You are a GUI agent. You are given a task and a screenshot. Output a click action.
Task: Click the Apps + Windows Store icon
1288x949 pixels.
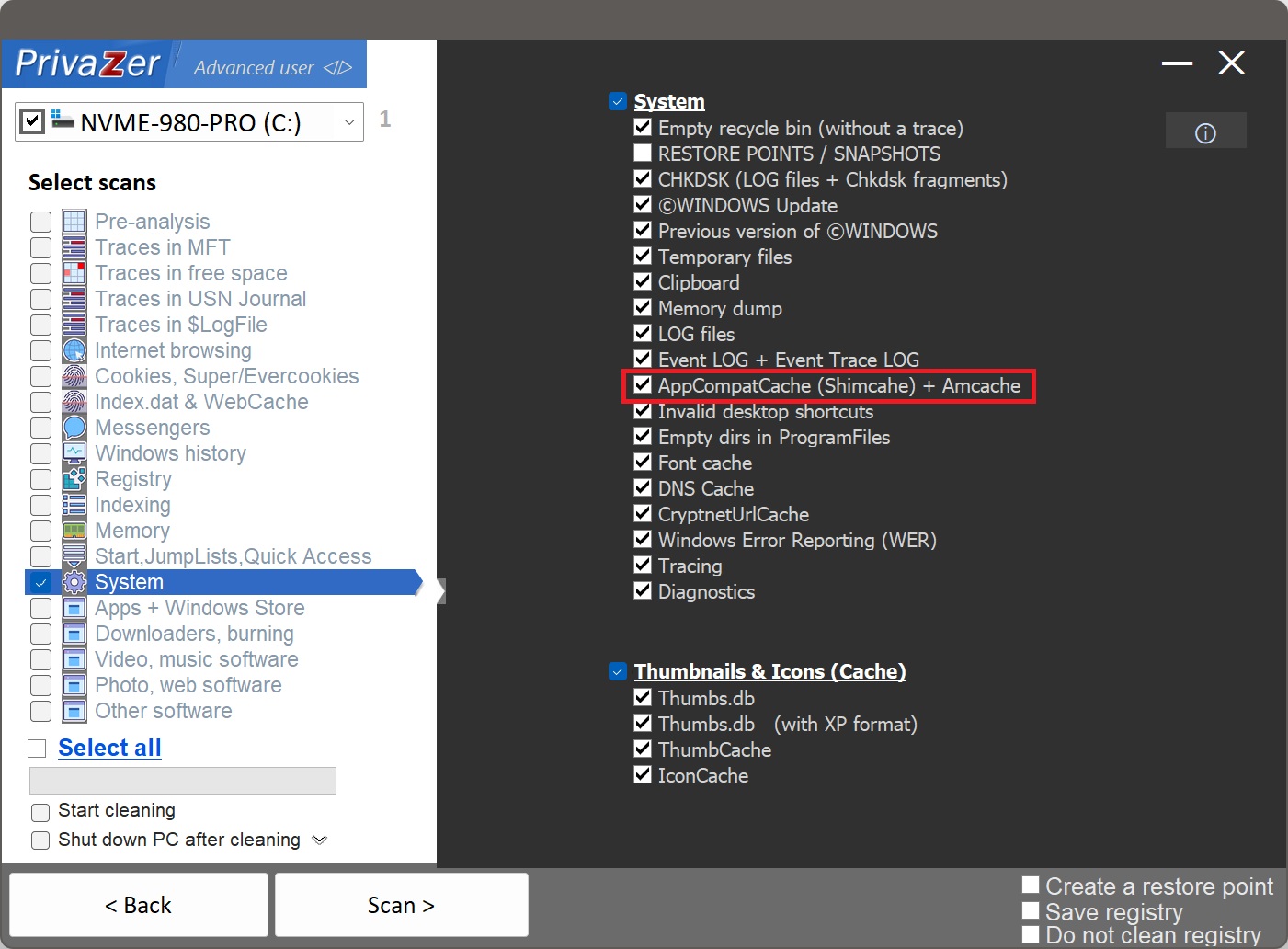coord(74,608)
